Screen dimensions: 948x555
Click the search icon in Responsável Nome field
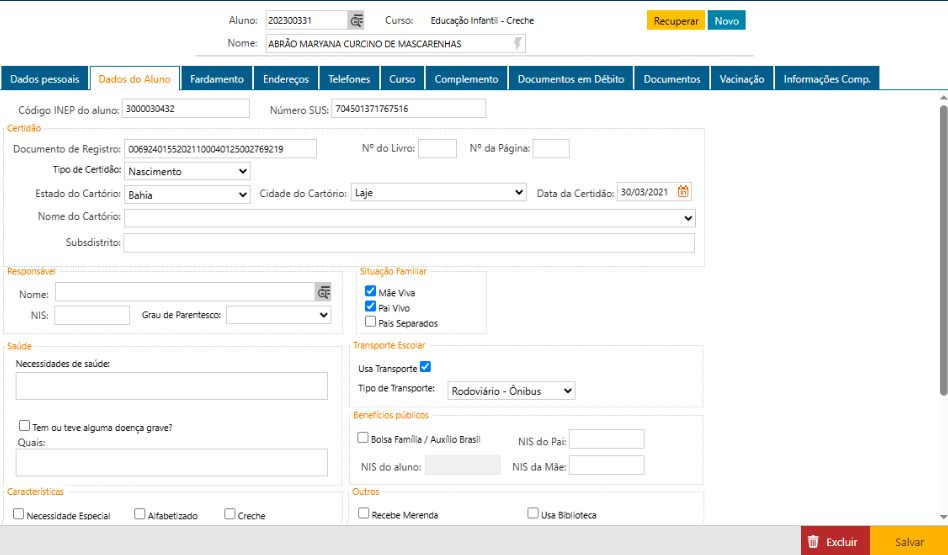(x=323, y=292)
